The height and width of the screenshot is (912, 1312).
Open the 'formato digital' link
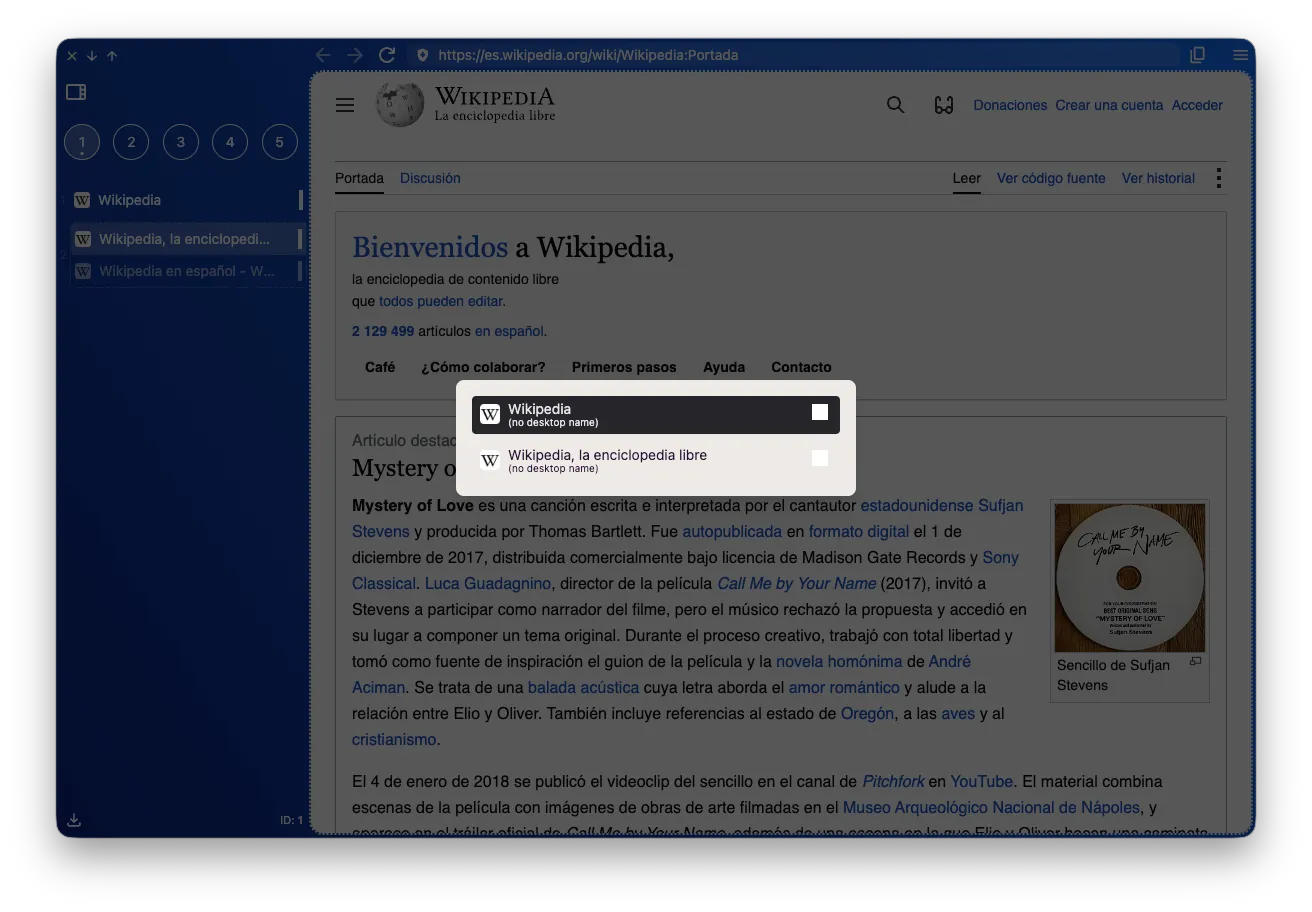click(x=859, y=531)
